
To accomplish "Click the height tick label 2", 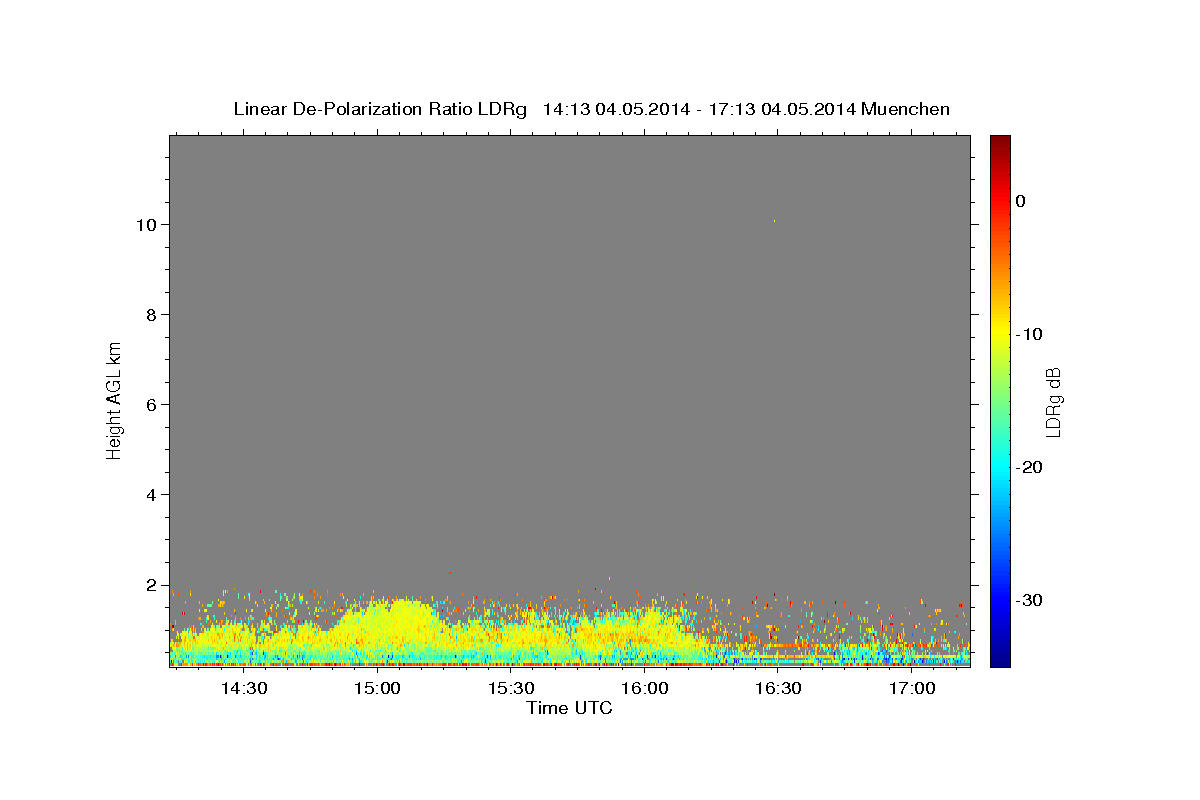I will click(x=149, y=585).
